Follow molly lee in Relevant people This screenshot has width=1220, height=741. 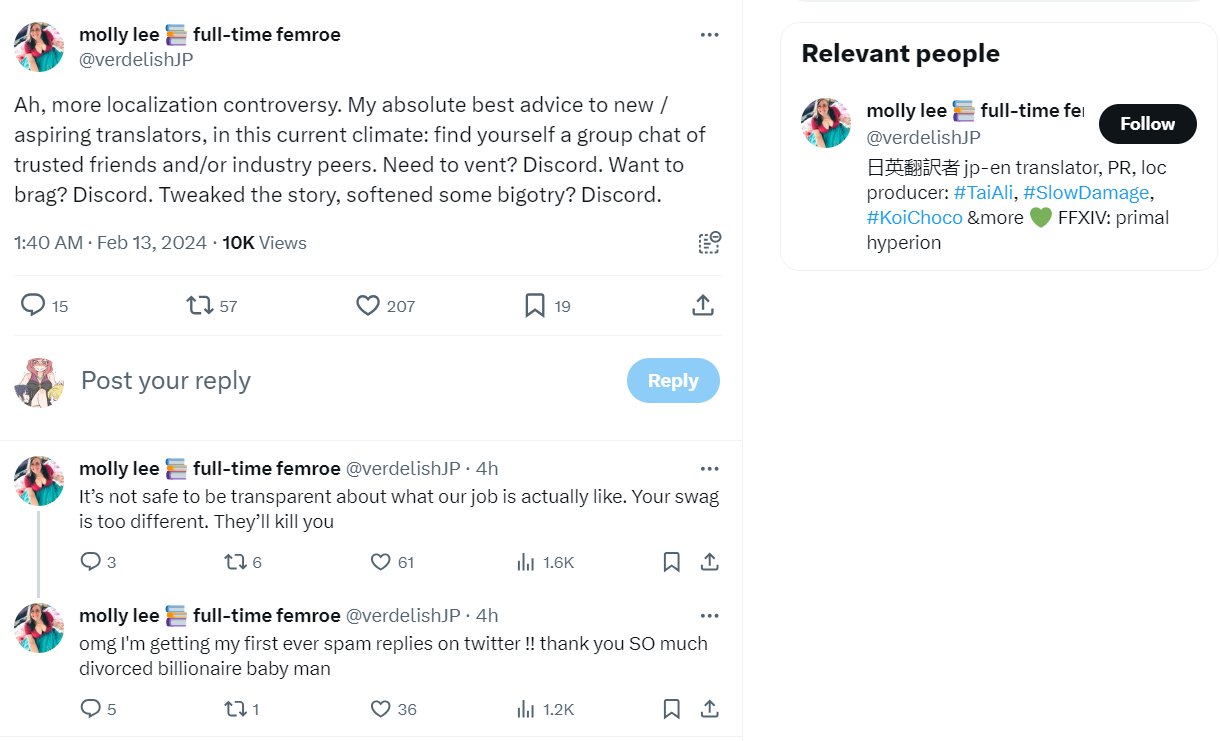(1147, 124)
